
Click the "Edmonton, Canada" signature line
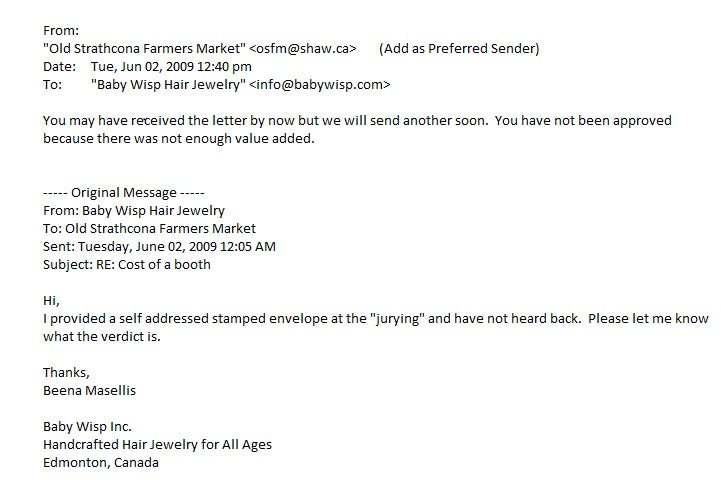(101, 463)
